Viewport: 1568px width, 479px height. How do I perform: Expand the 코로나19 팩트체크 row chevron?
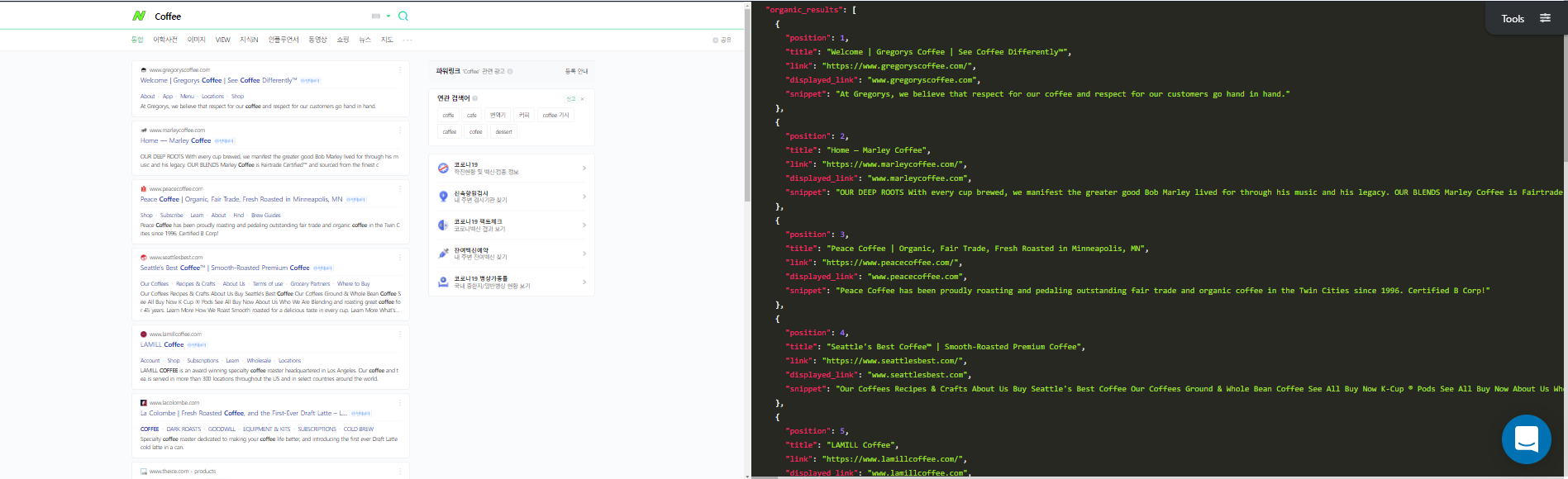(x=584, y=225)
